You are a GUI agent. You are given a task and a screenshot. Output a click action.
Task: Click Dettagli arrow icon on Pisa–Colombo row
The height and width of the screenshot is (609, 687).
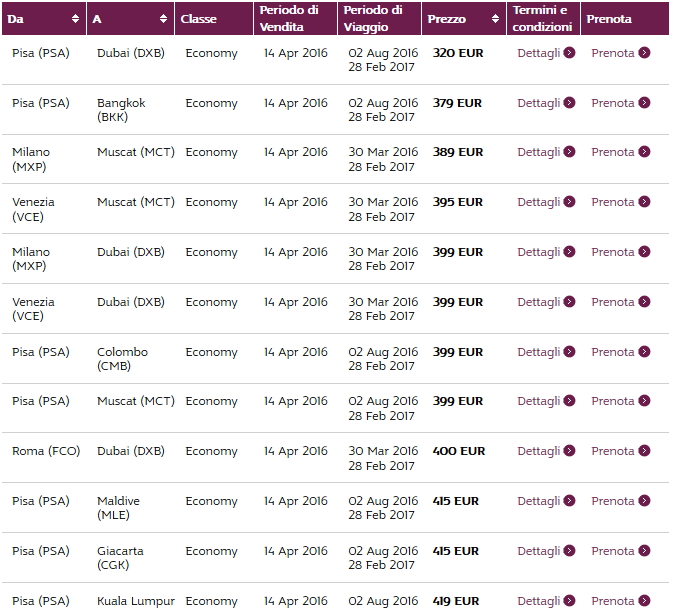[569, 352]
